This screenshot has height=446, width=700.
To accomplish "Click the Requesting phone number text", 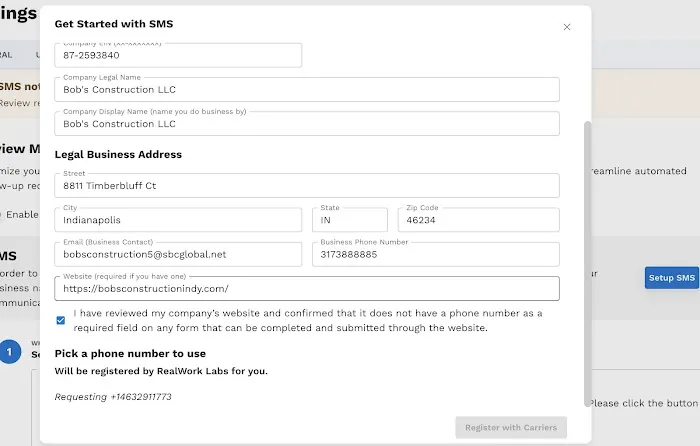I will coord(113,397).
